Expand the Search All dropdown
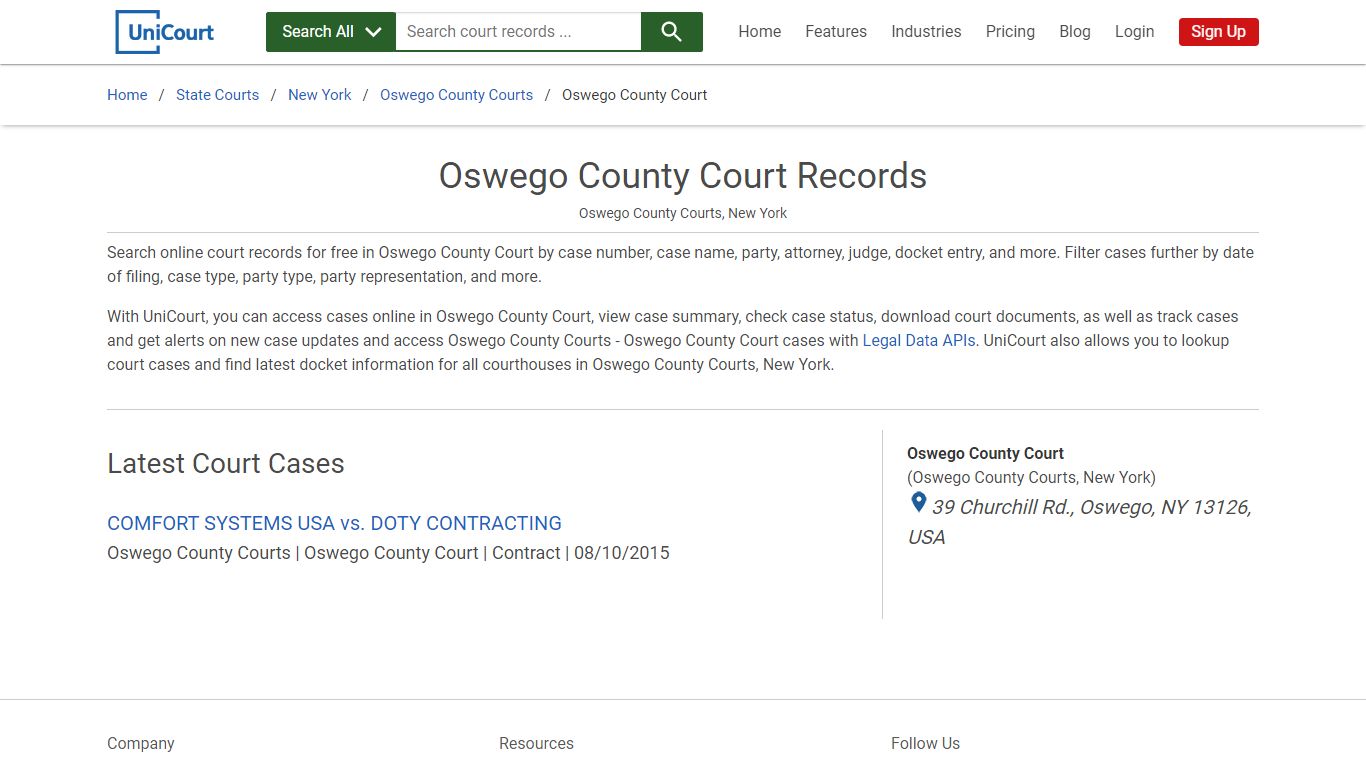This screenshot has height=768, width=1366. (331, 32)
